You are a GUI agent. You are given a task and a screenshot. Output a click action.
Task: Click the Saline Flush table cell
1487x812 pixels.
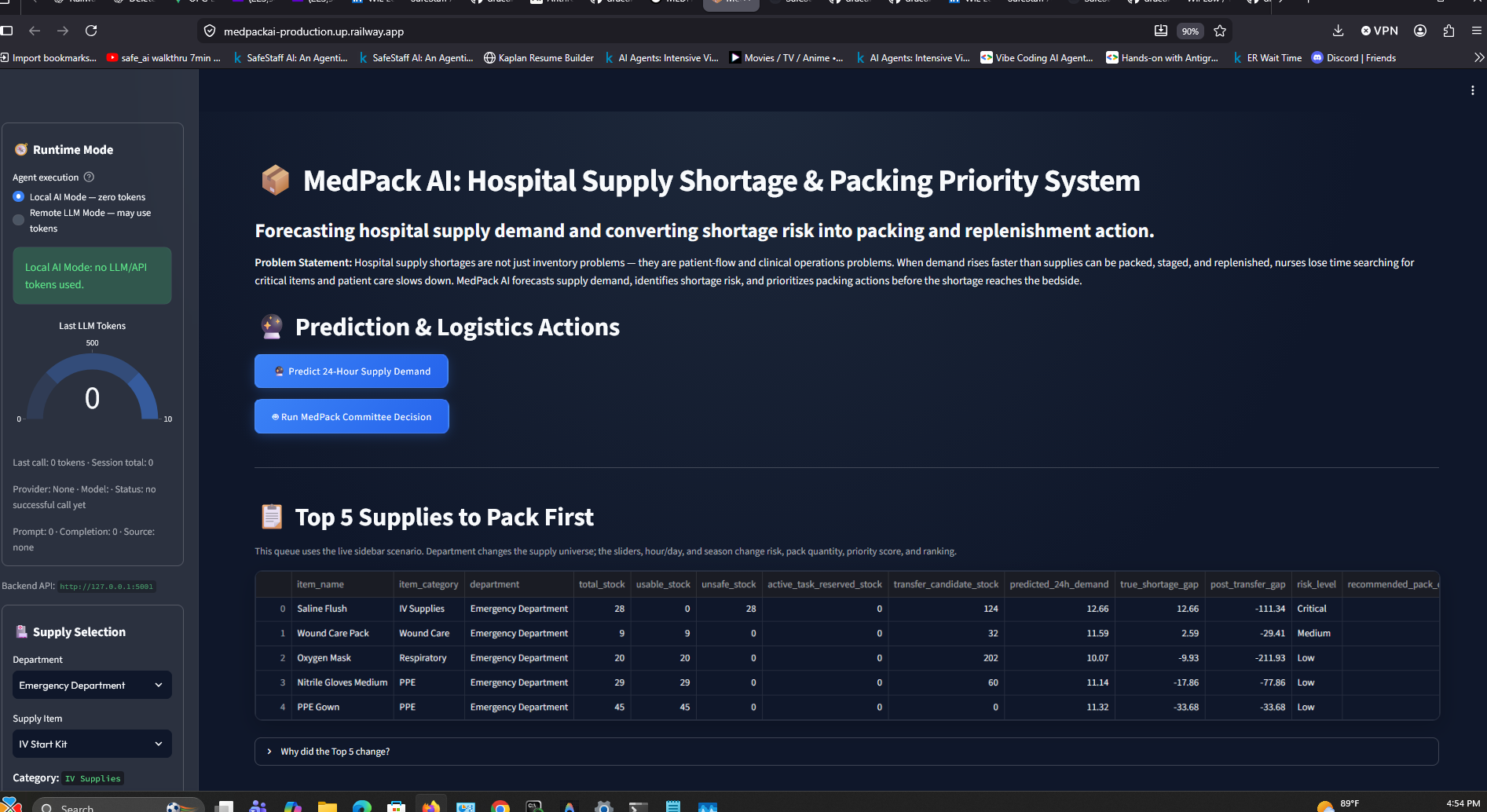(x=342, y=609)
